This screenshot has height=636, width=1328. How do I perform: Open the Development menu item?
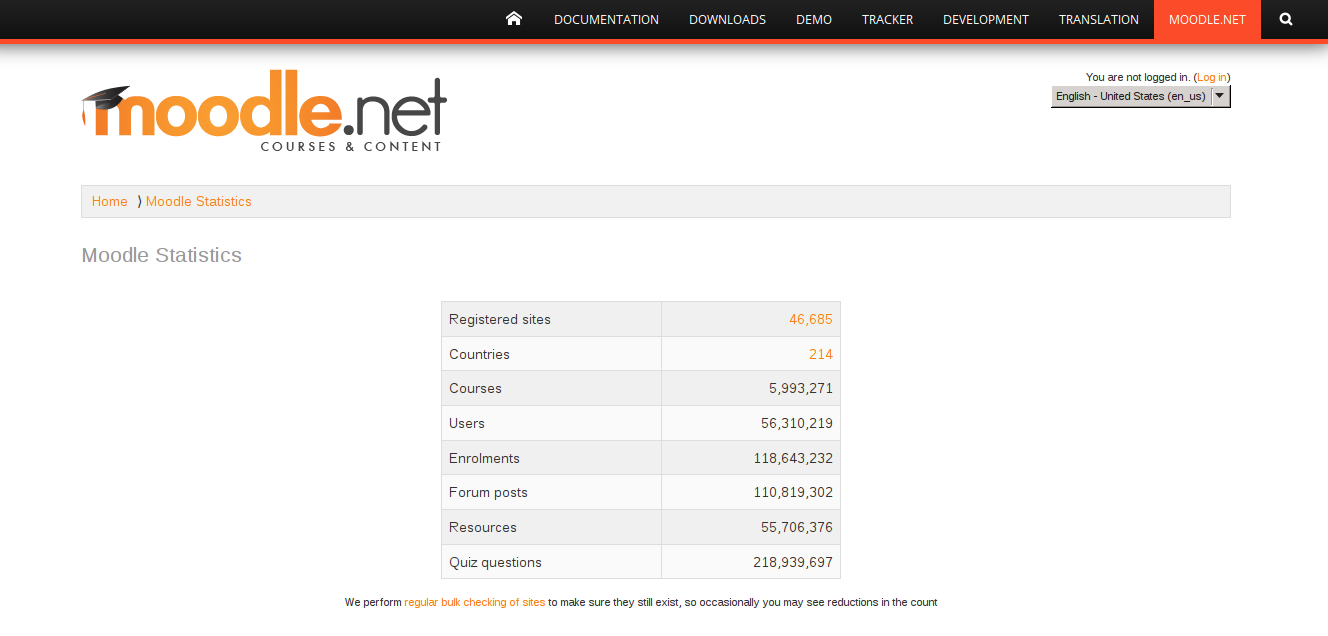tap(986, 19)
